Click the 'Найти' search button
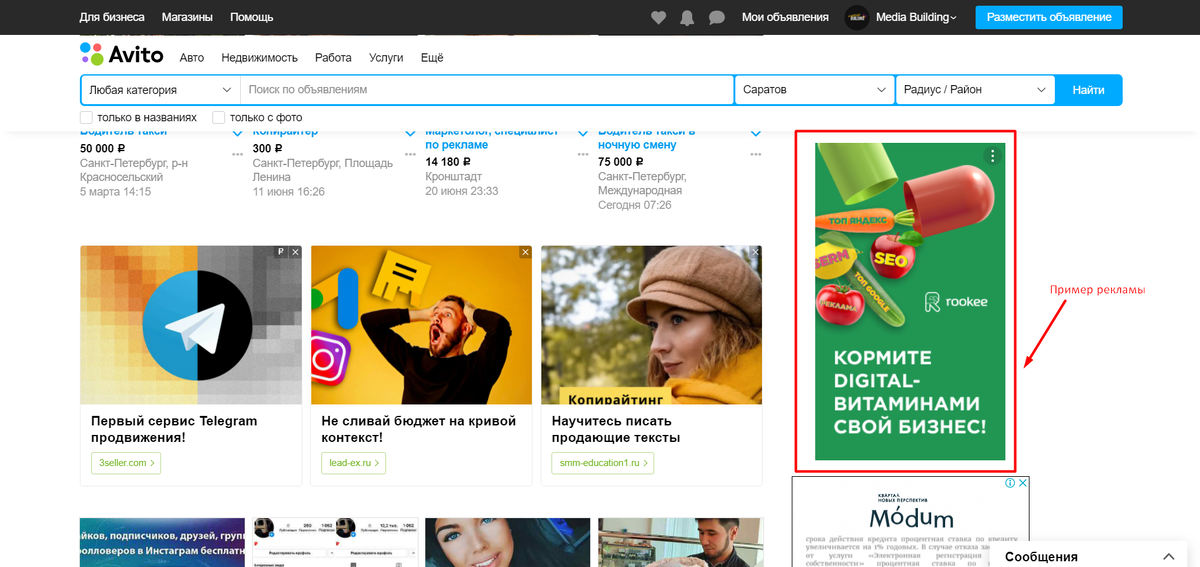The image size is (1200, 567). (x=1089, y=90)
